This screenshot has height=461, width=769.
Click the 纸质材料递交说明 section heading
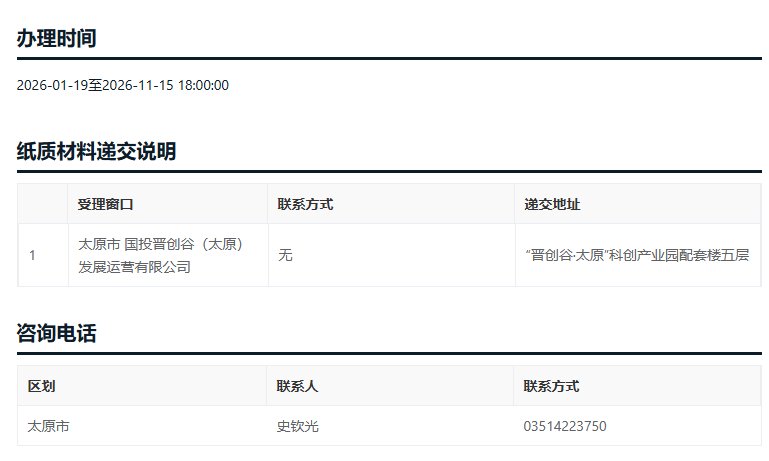click(x=96, y=152)
